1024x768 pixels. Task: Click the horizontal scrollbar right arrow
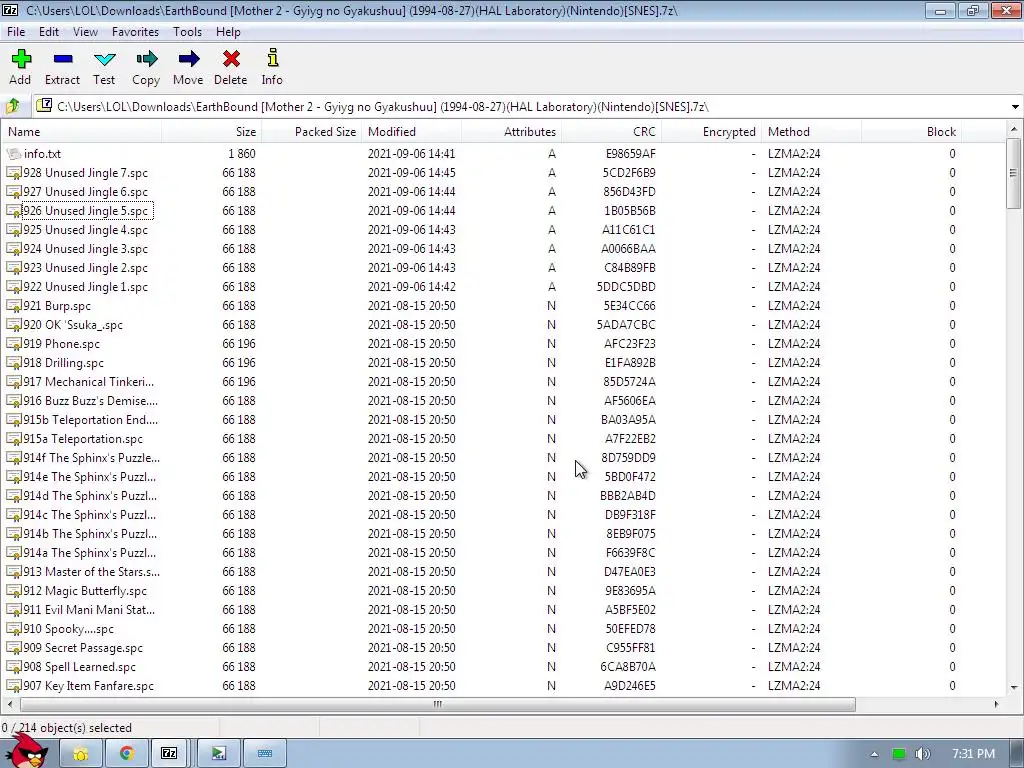click(x=997, y=704)
